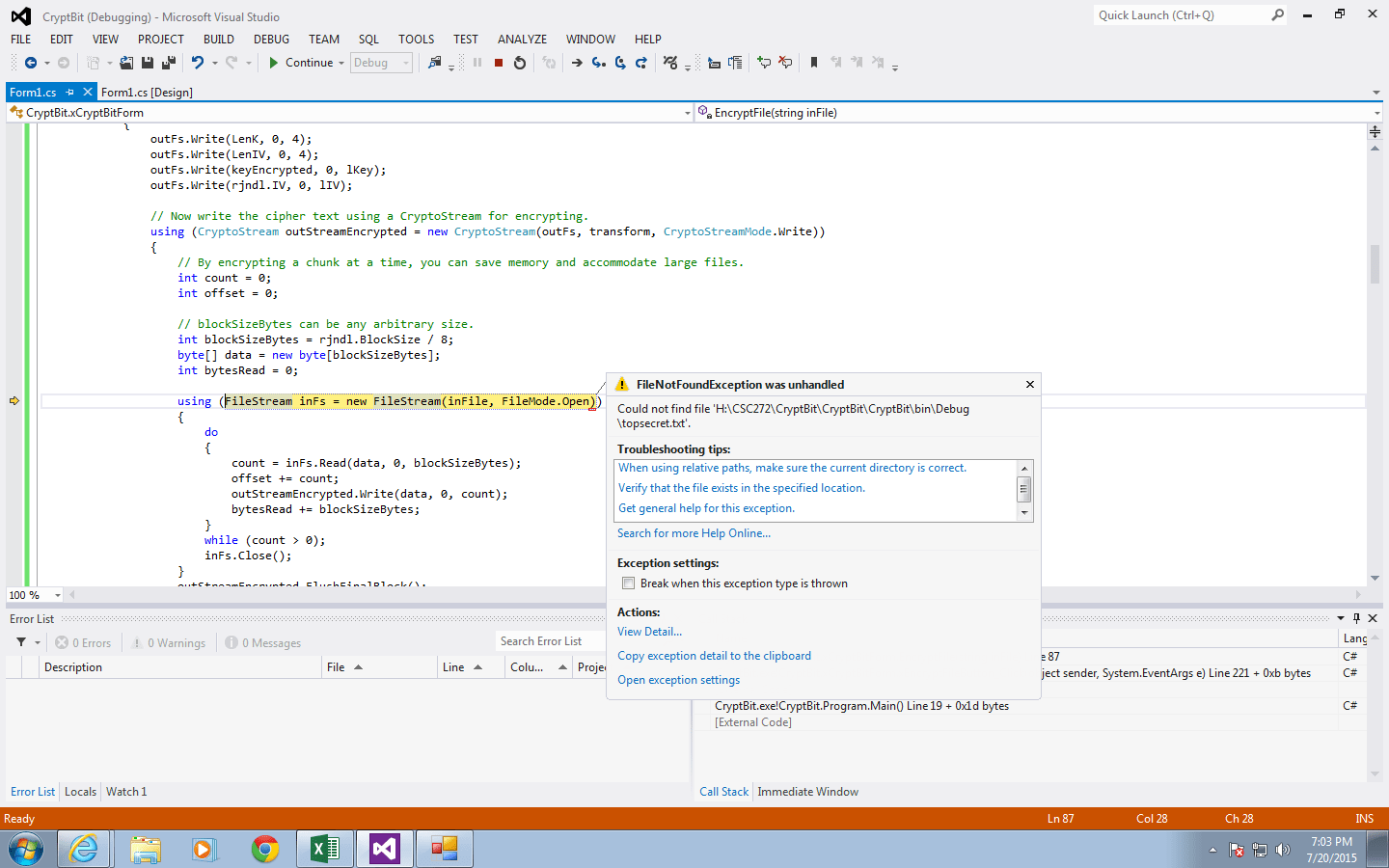Open the Continue button dropdown arrow

341,63
